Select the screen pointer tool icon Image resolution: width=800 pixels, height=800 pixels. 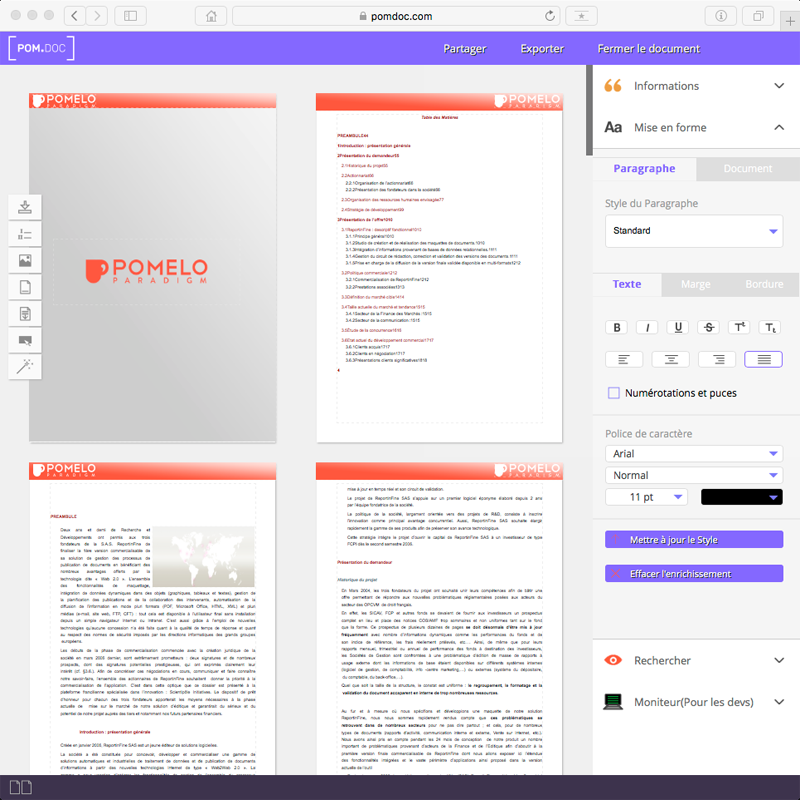point(25,340)
